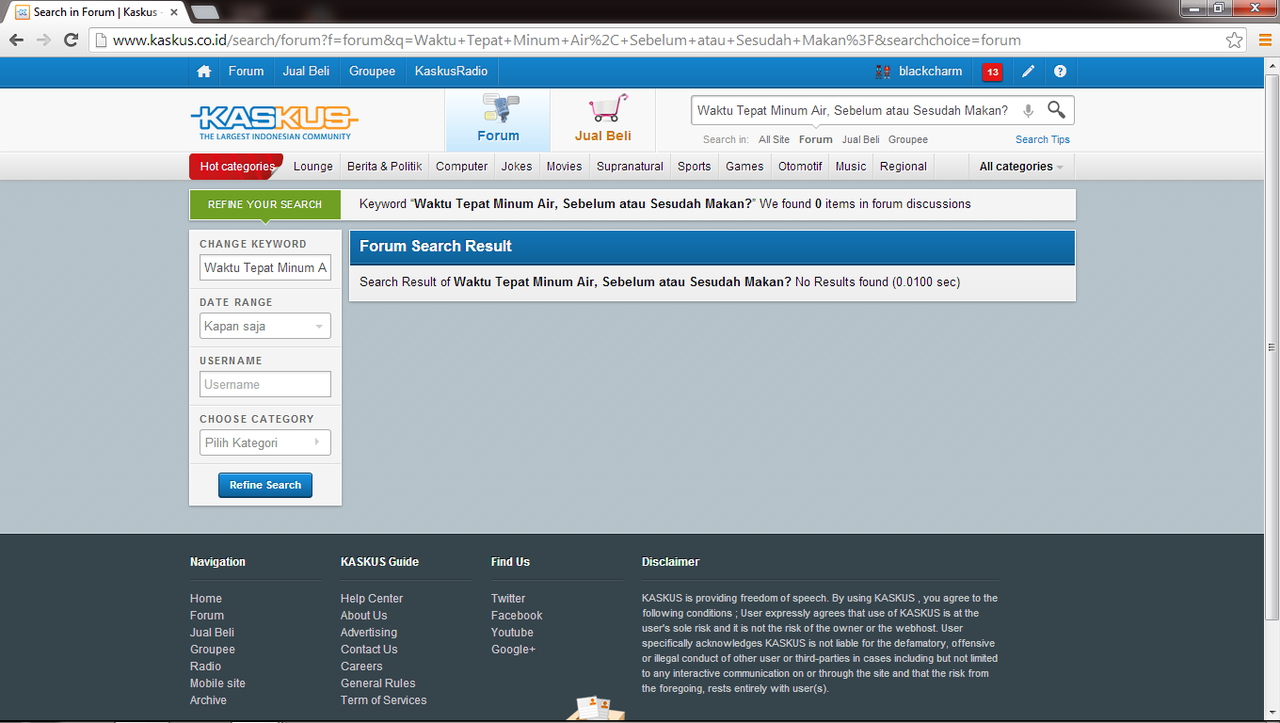
Task: Click the page favicon on the browser tab
Action: tap(22, 12)
